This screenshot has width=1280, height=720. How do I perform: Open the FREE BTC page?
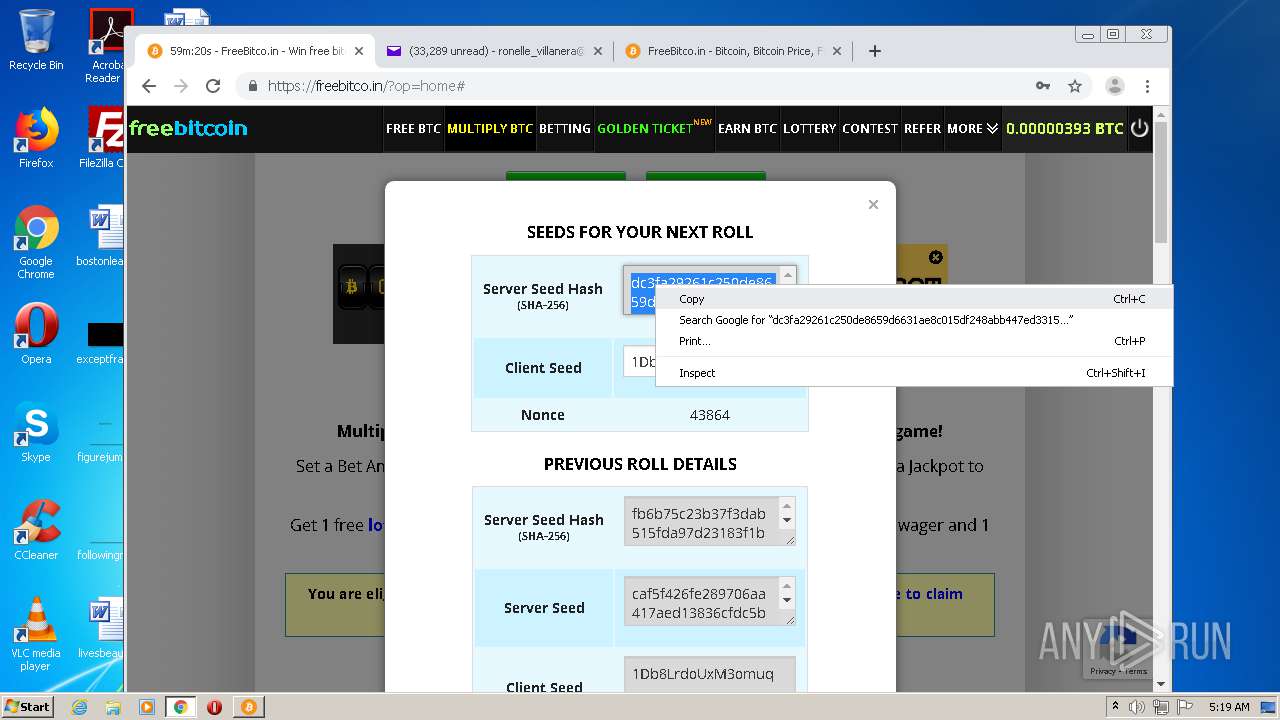[413, 128]
